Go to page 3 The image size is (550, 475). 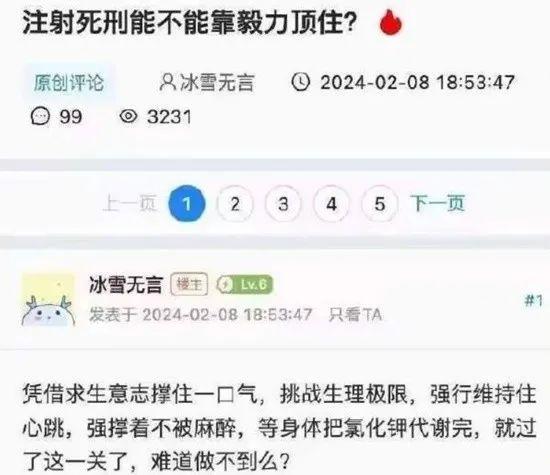(x=283, y=204)
